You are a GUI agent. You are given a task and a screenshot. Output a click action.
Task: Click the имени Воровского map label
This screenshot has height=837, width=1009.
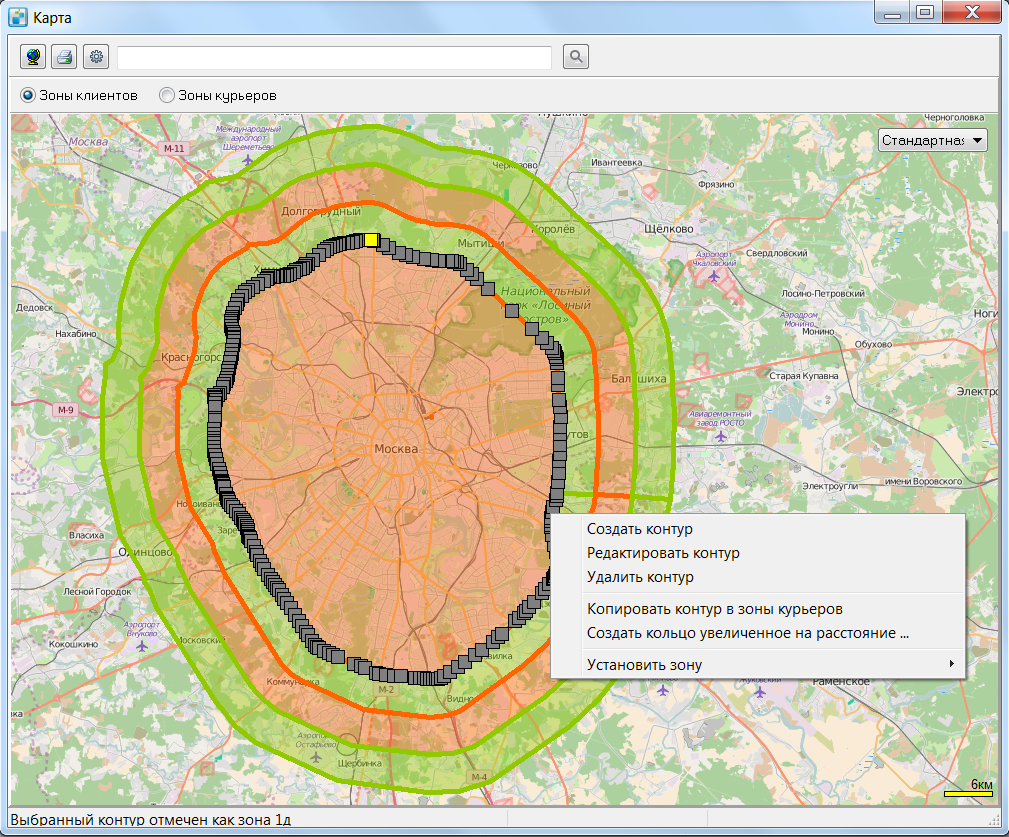(x=923, y=481)
